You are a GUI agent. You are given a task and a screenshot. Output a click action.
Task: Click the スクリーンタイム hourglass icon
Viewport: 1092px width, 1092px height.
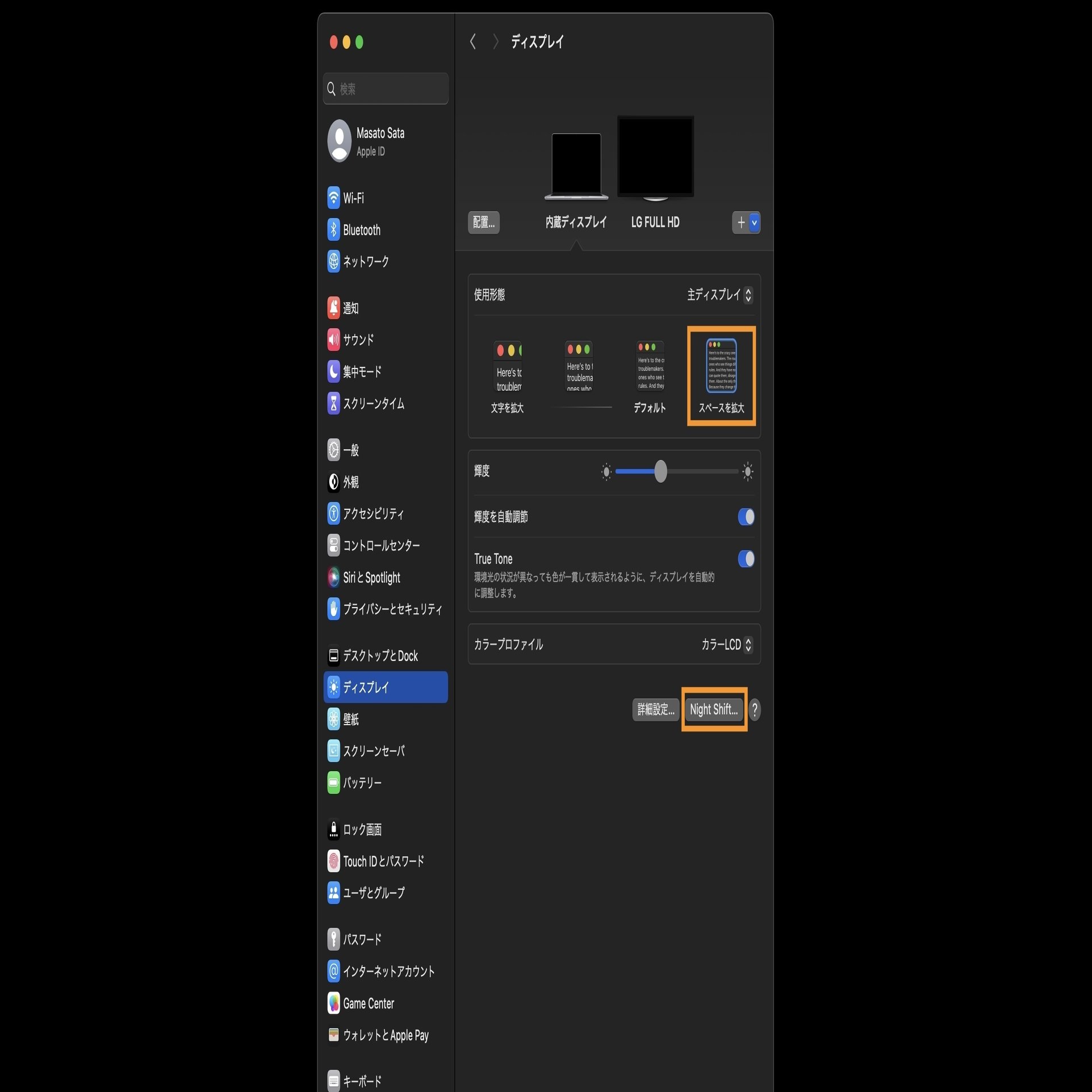click(x=333, y=404)
